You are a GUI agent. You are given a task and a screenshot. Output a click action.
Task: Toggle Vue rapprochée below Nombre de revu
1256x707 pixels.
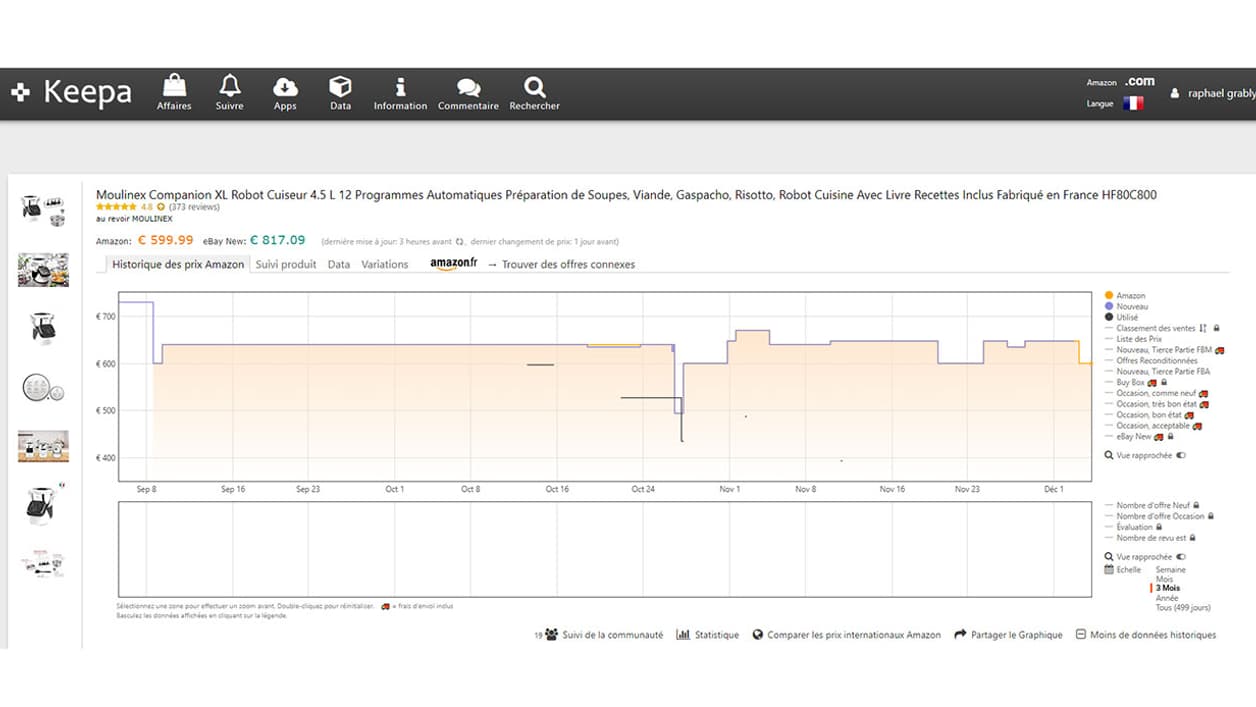pyautogui.click(x=1181, y=557)
